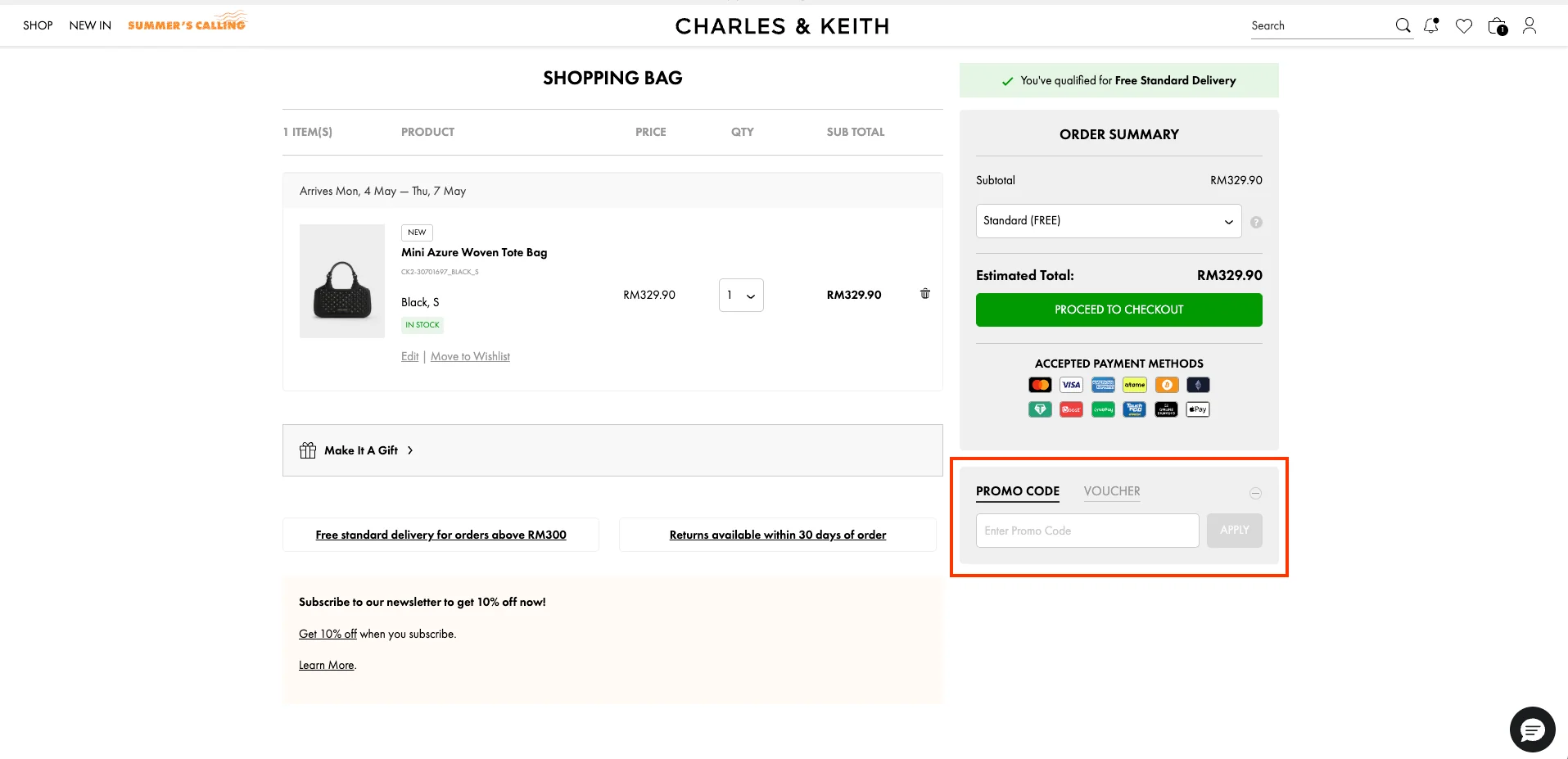Click the Learn More link

327,665
